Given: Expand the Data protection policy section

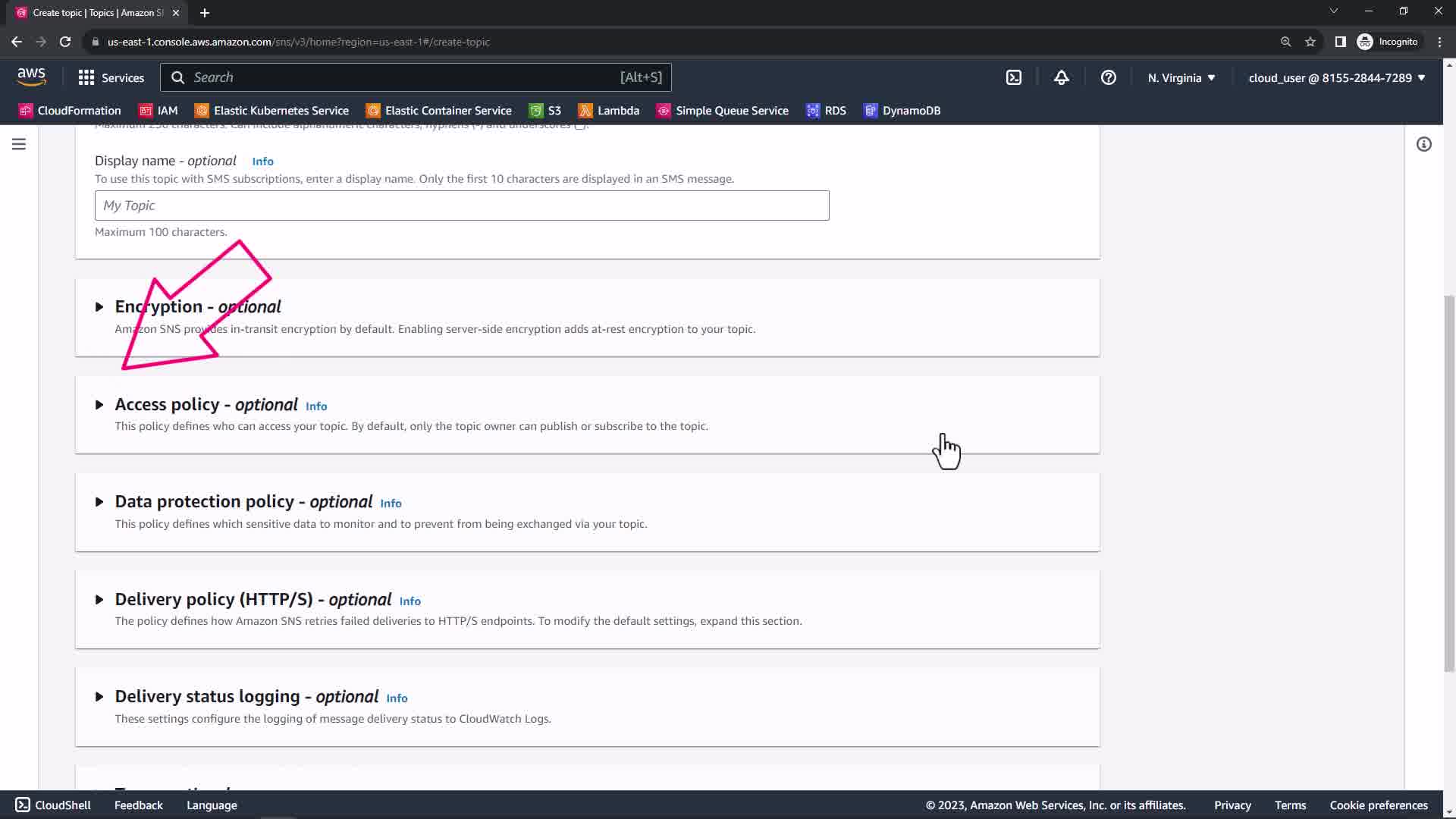Looking at the screenshot, I should coord(99,502).
